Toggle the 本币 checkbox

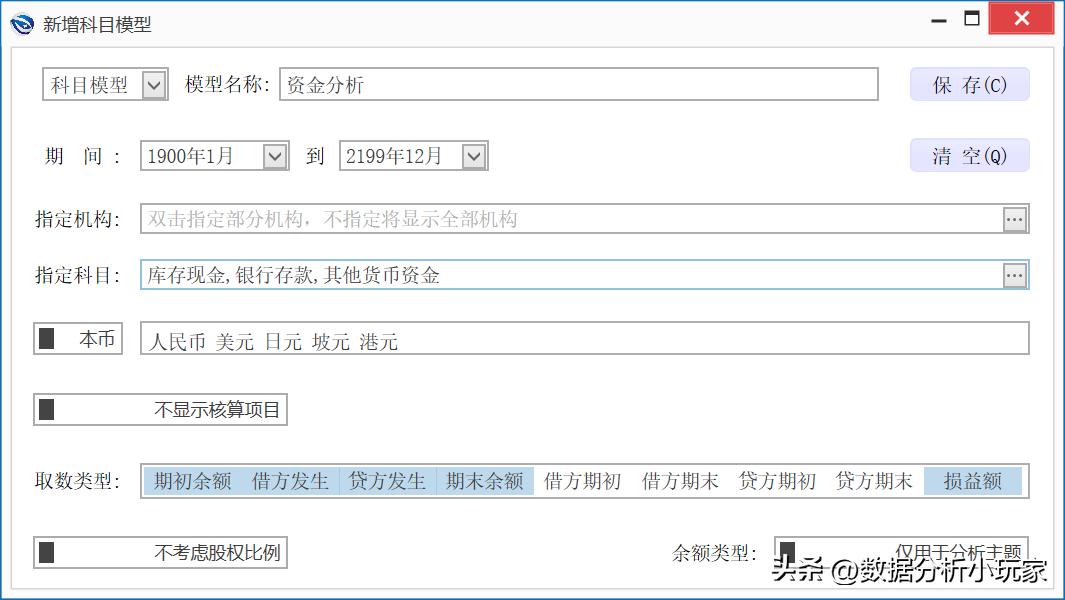point(46,338)
